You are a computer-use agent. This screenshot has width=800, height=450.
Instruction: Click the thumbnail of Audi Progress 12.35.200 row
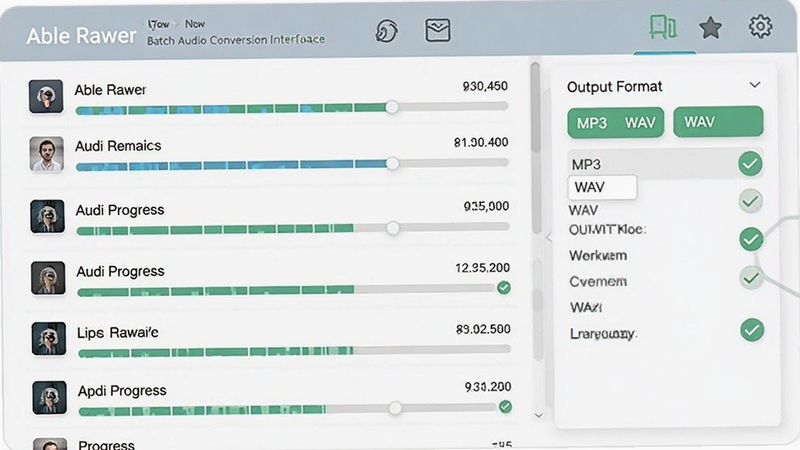point(48,278)
